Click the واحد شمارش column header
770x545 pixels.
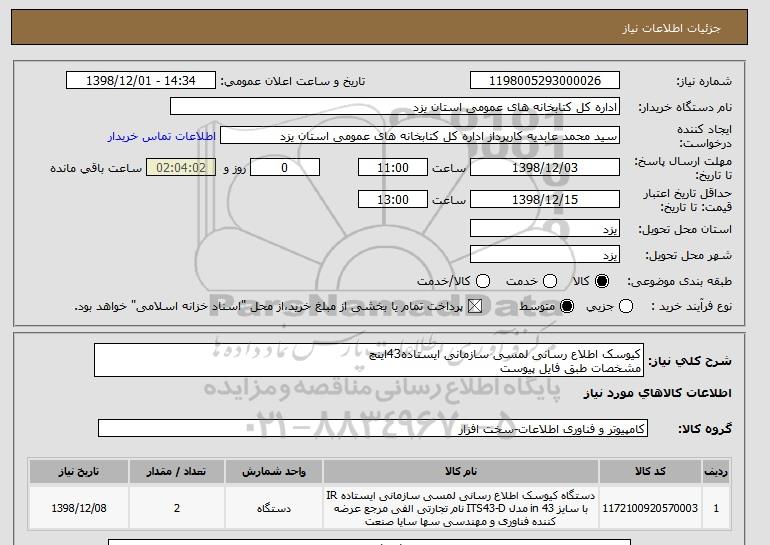coord(274,471)
